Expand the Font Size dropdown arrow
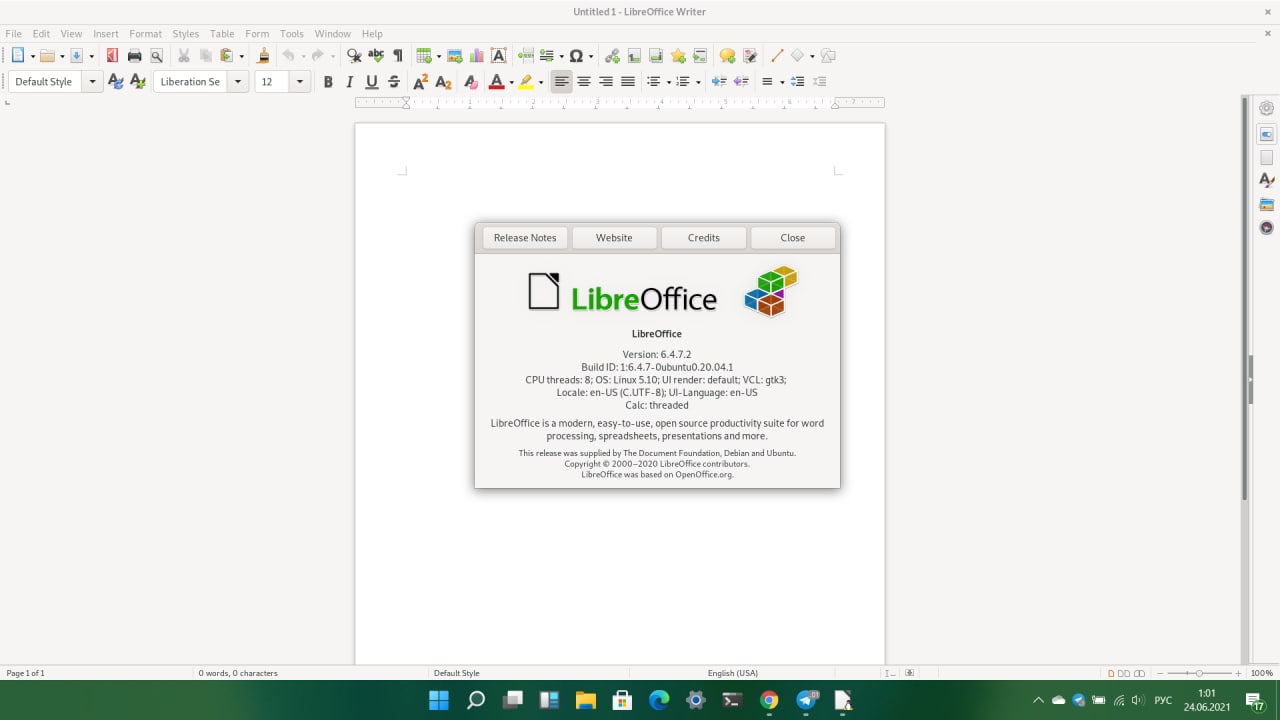1280x720 pixels. 300,82
